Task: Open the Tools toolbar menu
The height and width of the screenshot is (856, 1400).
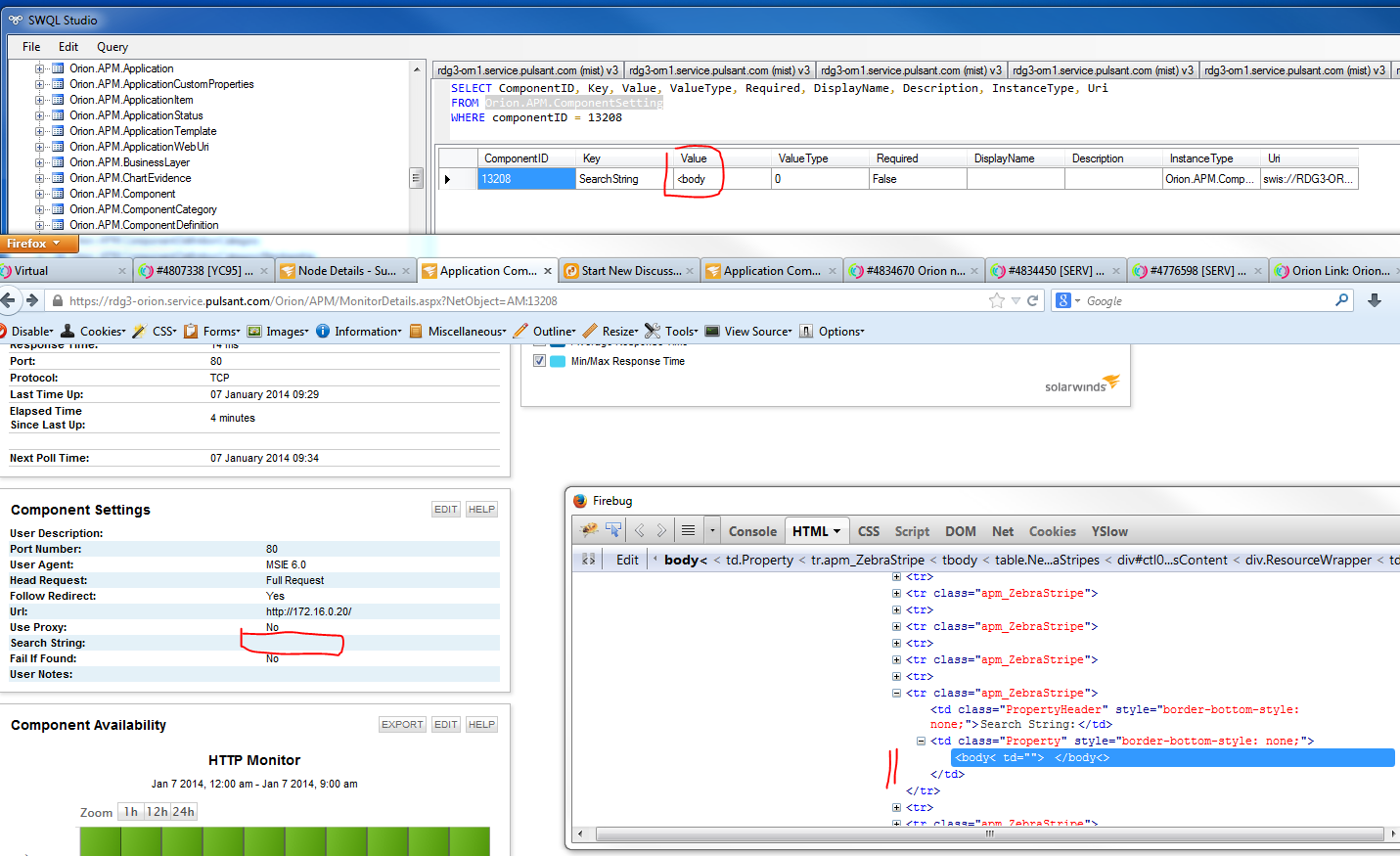Action: tap(672, 332)
